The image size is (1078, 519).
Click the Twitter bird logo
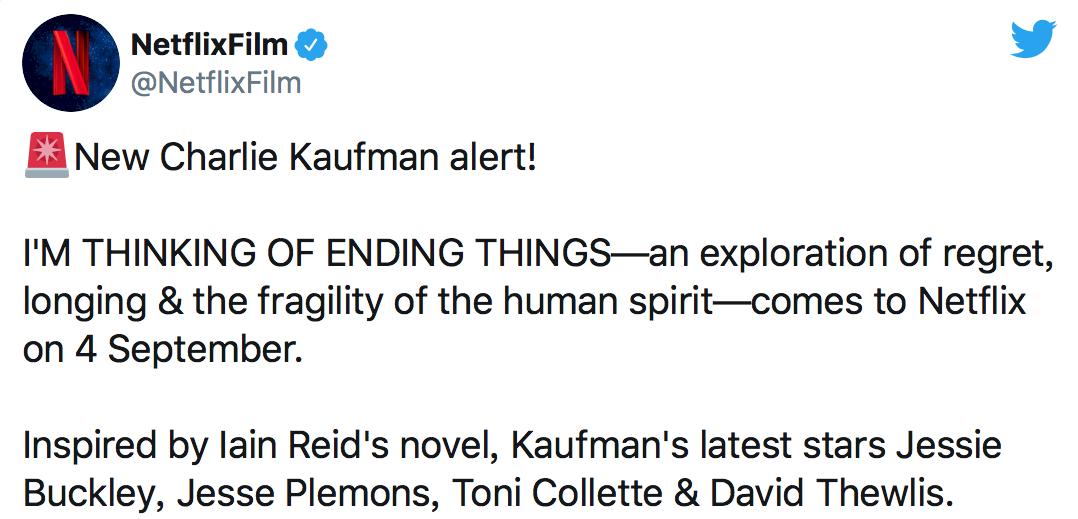(1032, 38)
